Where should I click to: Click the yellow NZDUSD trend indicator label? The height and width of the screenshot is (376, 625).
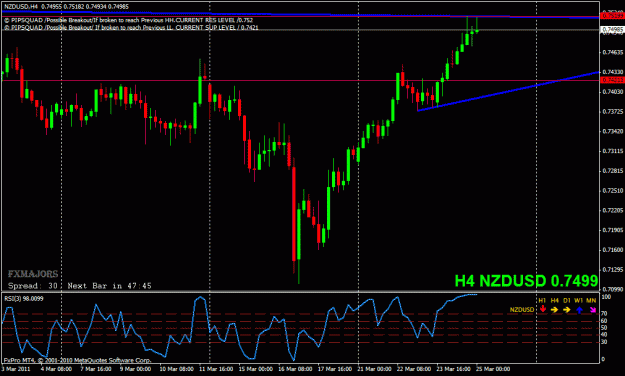click(x=522, y=309)
